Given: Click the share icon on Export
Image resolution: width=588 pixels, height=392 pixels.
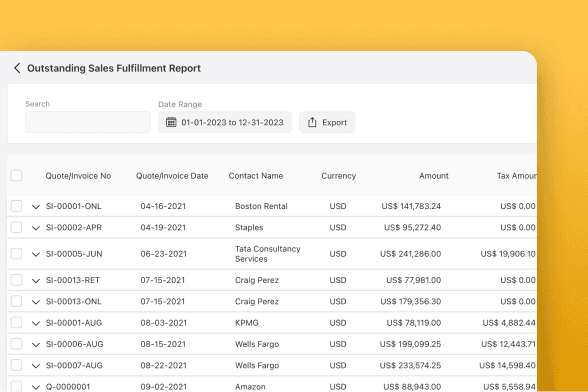Looking at the screenshot, I should click(312, 122).
